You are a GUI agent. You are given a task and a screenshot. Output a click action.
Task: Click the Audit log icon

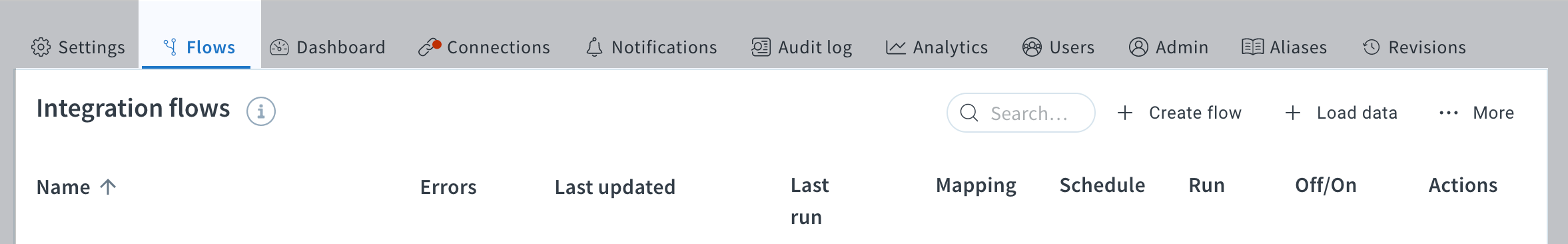pos(761,47)
